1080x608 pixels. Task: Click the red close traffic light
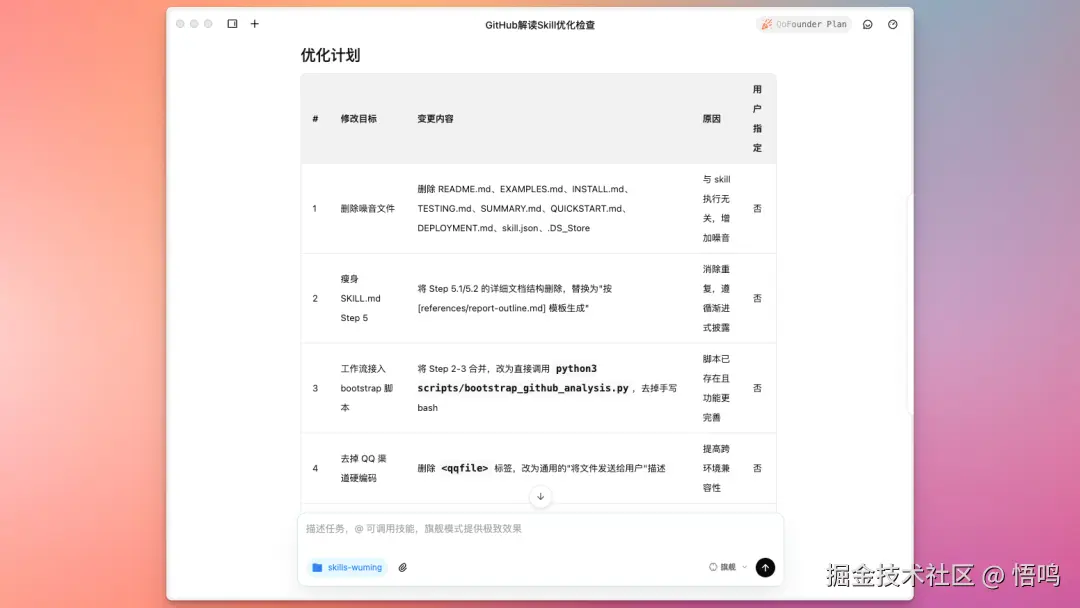[x=178, y=23]
